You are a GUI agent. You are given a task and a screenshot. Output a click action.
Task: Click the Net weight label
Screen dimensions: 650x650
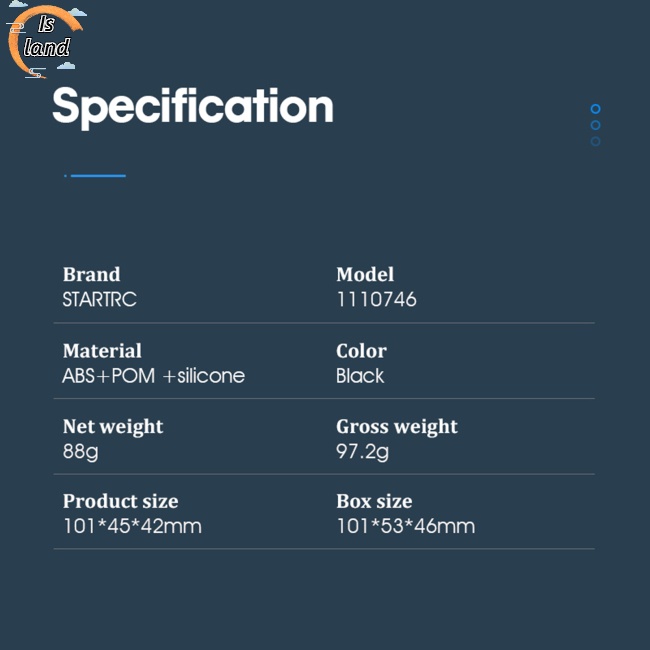pos(113,426)
